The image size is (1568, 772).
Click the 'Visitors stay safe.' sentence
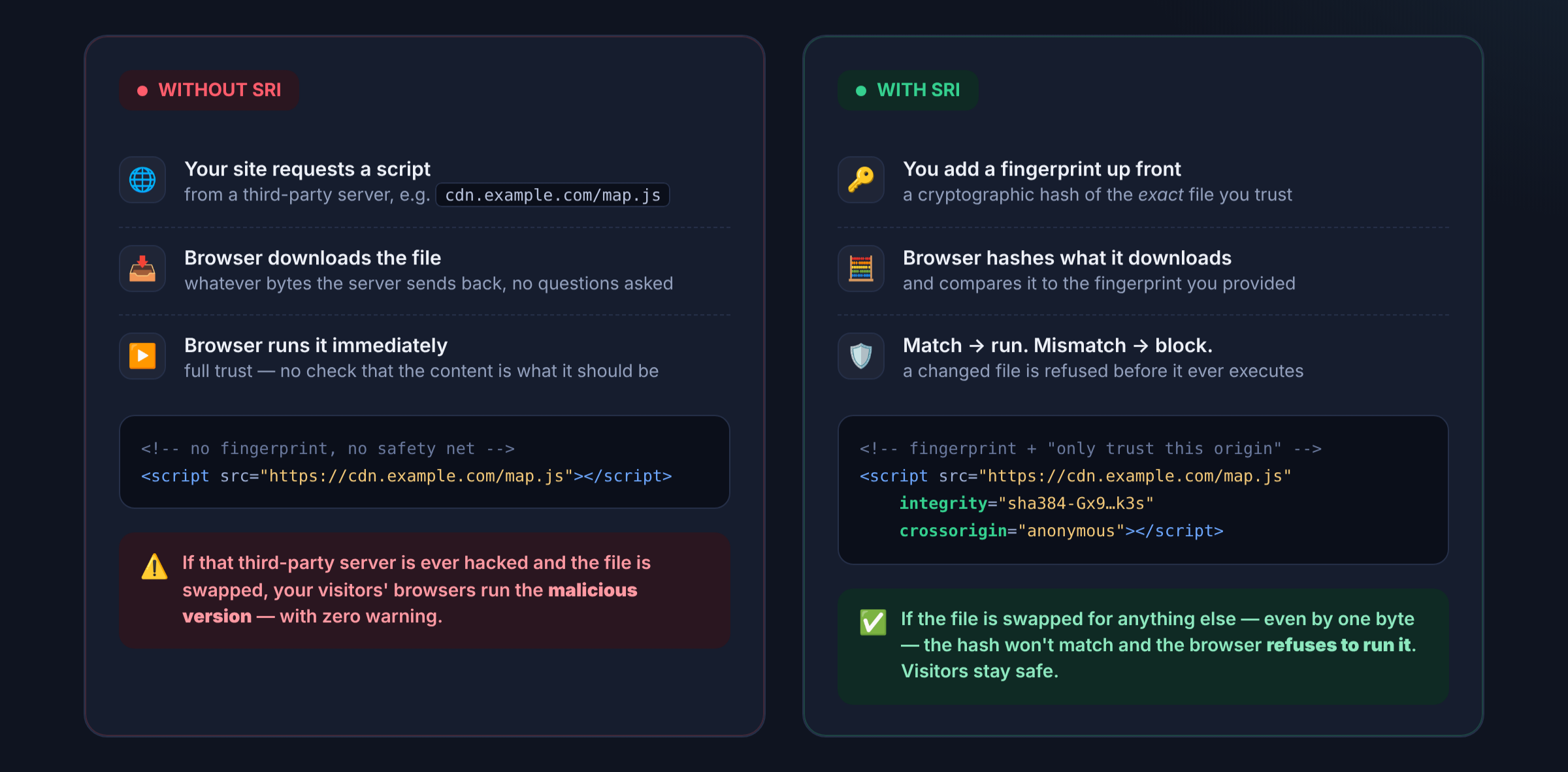980,671
